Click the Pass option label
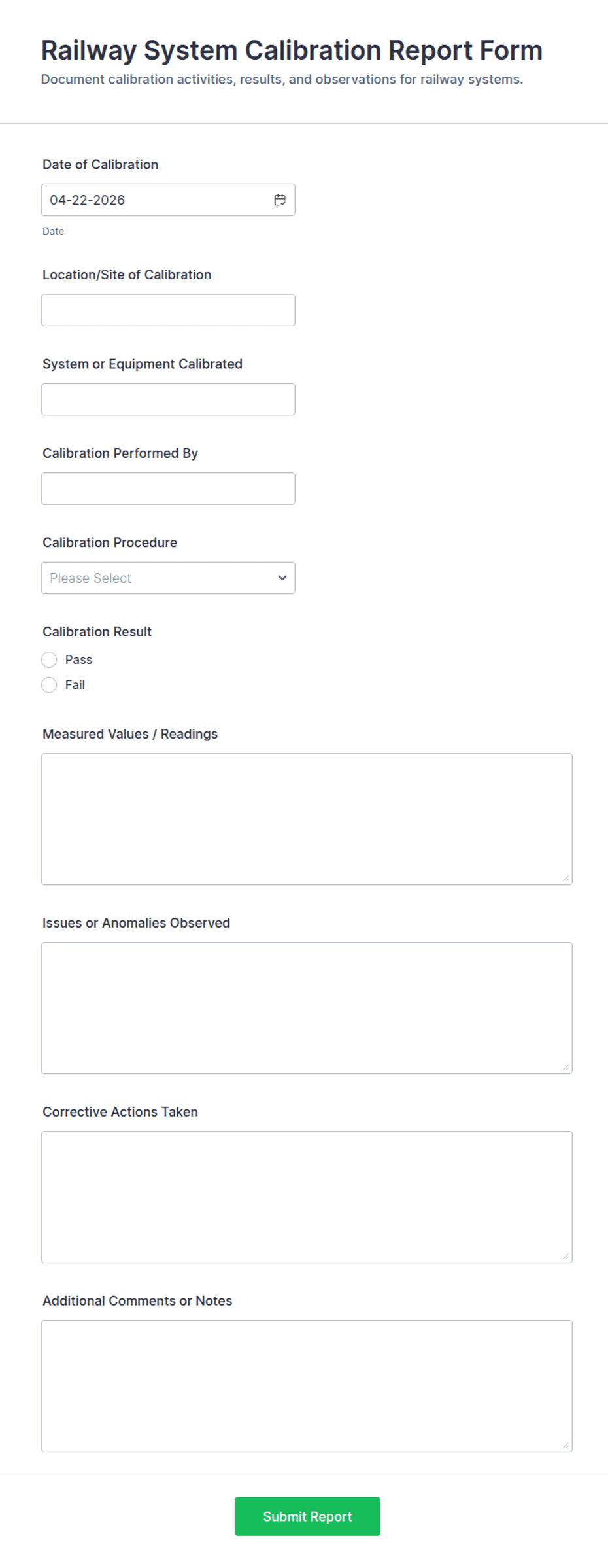 [78, 659]
